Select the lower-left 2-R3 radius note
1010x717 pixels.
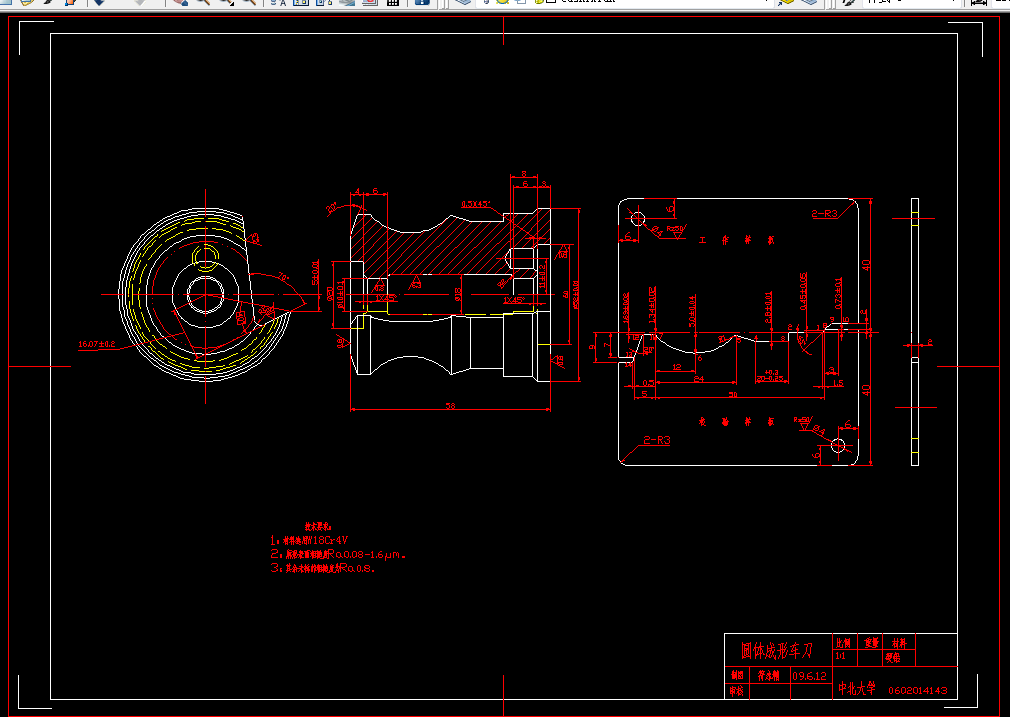(656, 441)
